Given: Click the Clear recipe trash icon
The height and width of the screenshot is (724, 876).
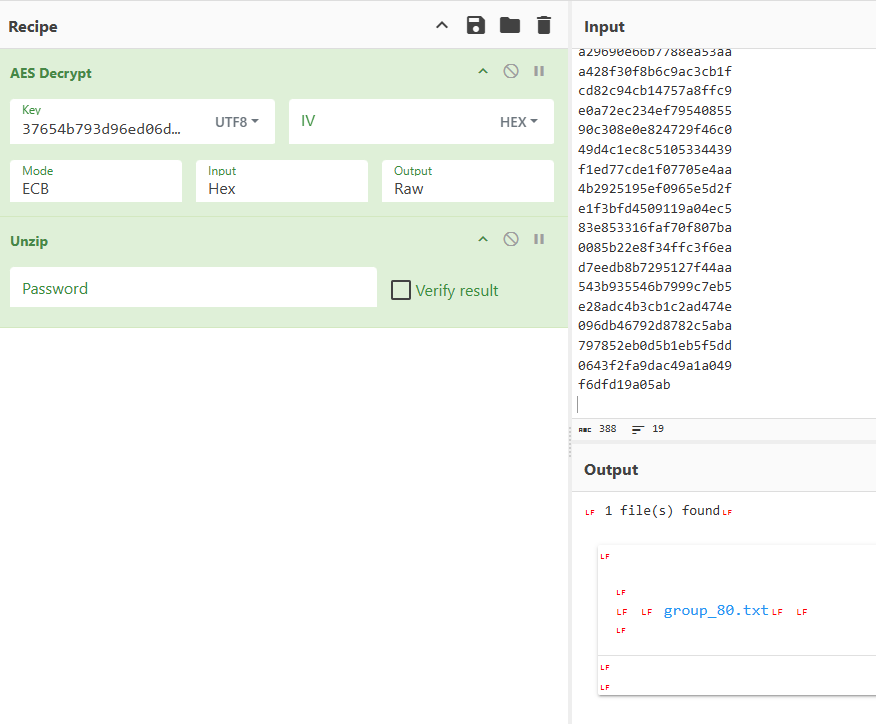Looking at the screenshot, I should coord(543,25).
